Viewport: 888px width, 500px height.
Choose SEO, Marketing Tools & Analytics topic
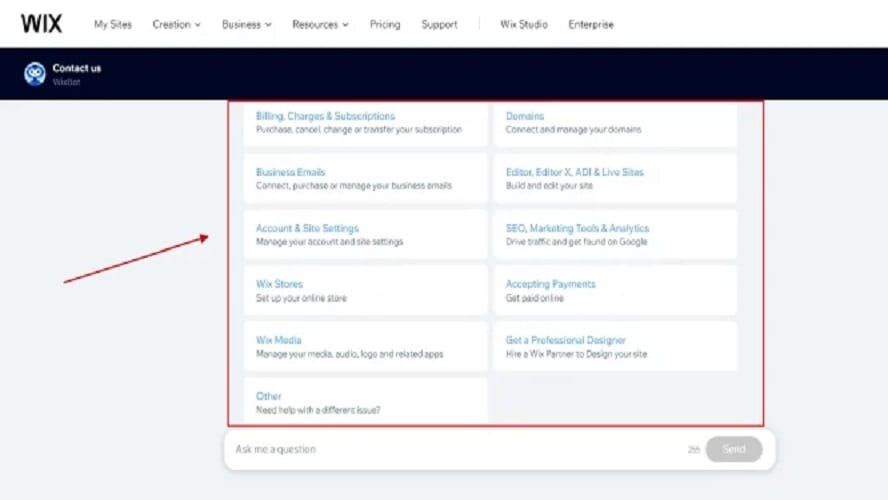pyautogui.click(x=616, y=234)
